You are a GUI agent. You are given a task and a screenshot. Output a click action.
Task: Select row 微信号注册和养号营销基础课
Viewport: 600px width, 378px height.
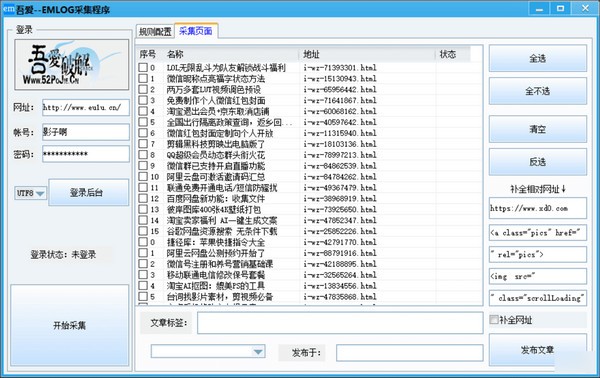(x=309, y=264)
